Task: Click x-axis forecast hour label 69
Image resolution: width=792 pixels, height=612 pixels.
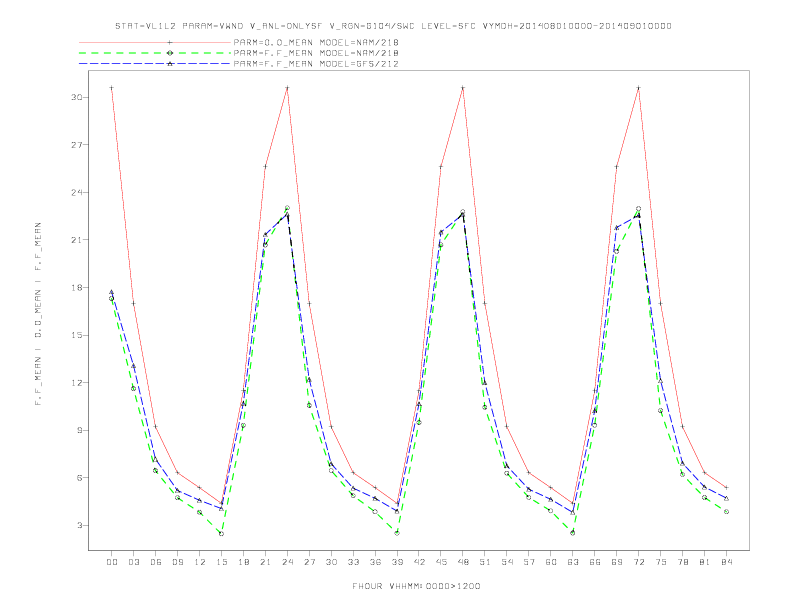Action: click(x=617, y=562)
